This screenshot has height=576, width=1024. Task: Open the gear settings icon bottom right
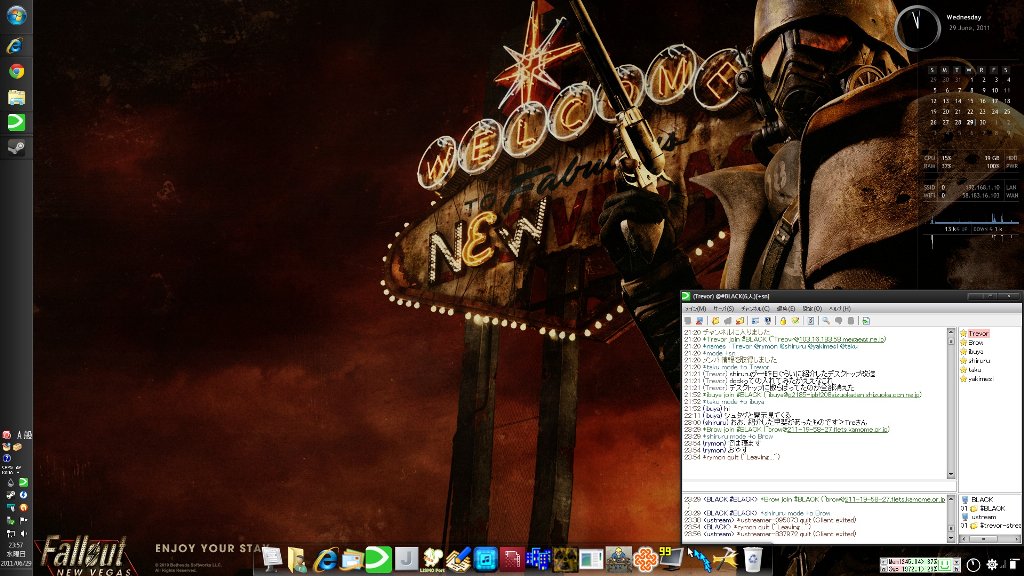tap(993, 565)
